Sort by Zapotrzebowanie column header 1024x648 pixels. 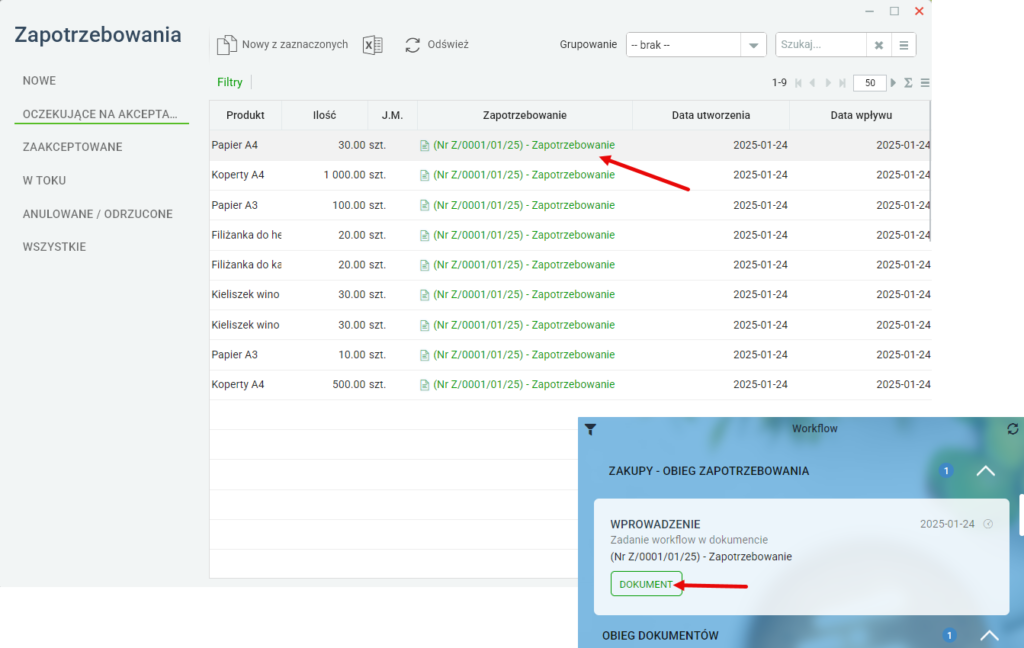click(x=524, y=115)
